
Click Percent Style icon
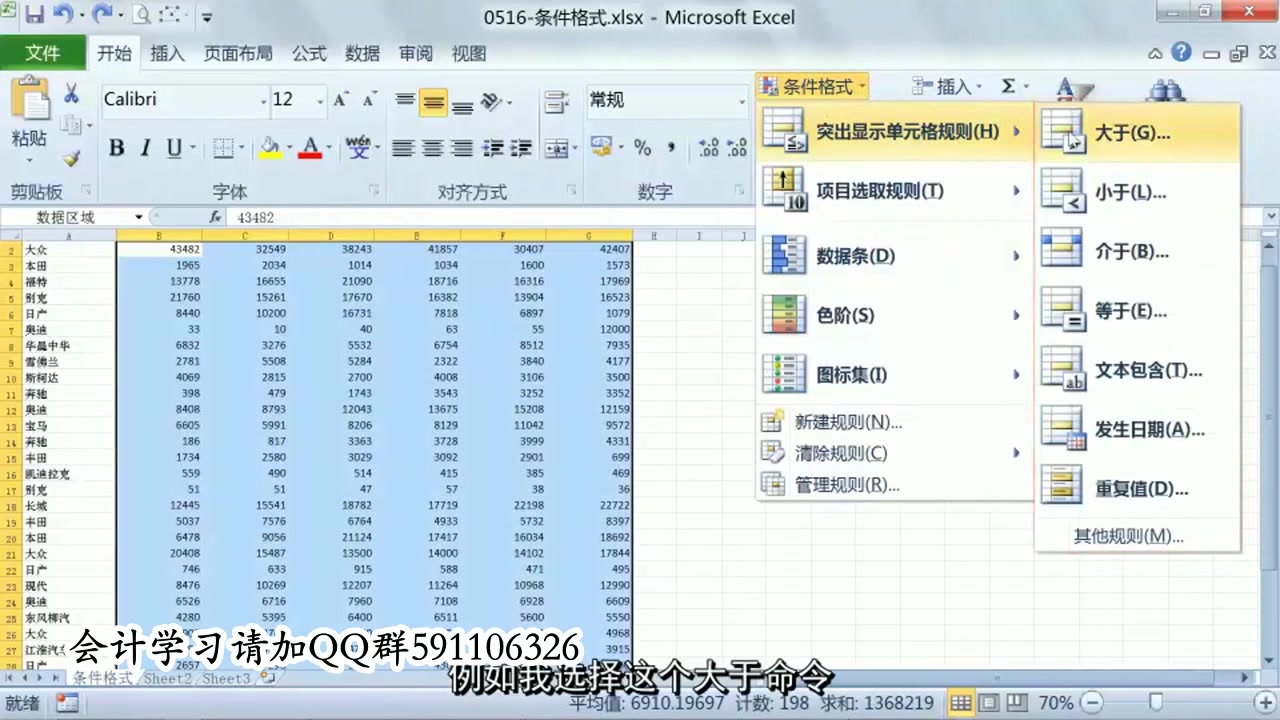click(642, 148)
